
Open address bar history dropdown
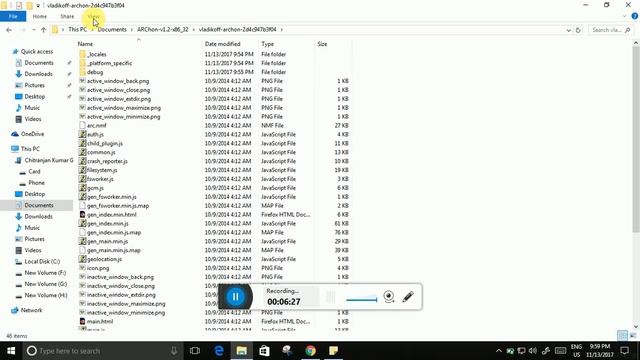tap(569, 30)
